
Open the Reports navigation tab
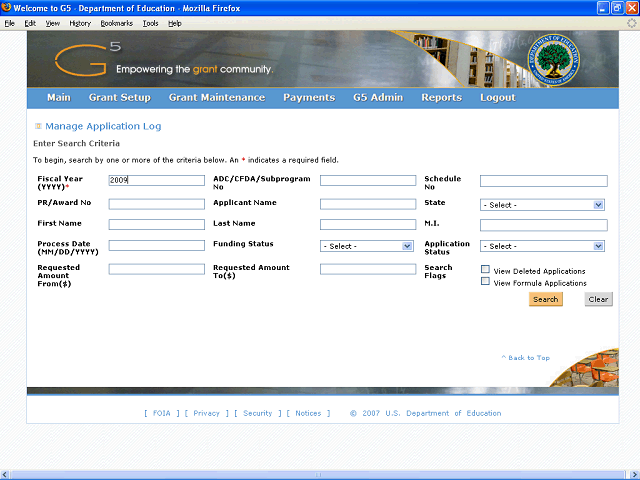[442, 98]
